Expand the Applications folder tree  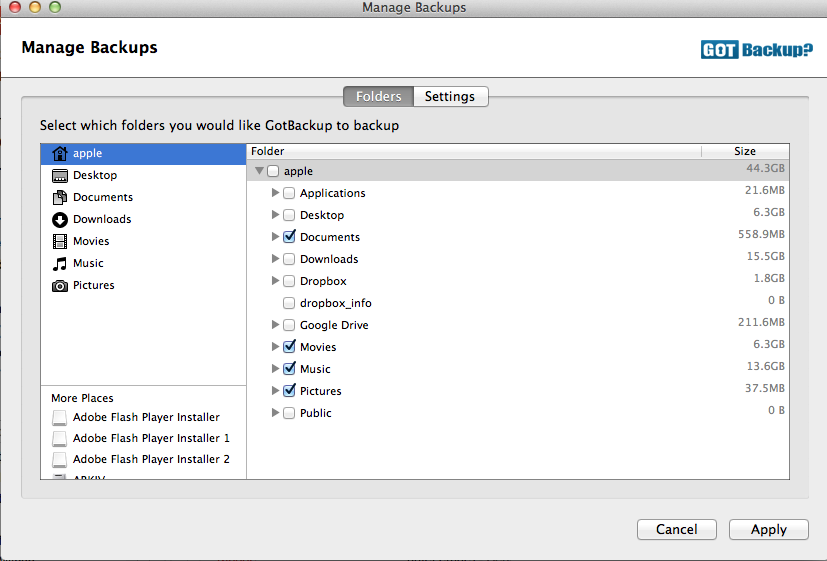click(276, 193)
